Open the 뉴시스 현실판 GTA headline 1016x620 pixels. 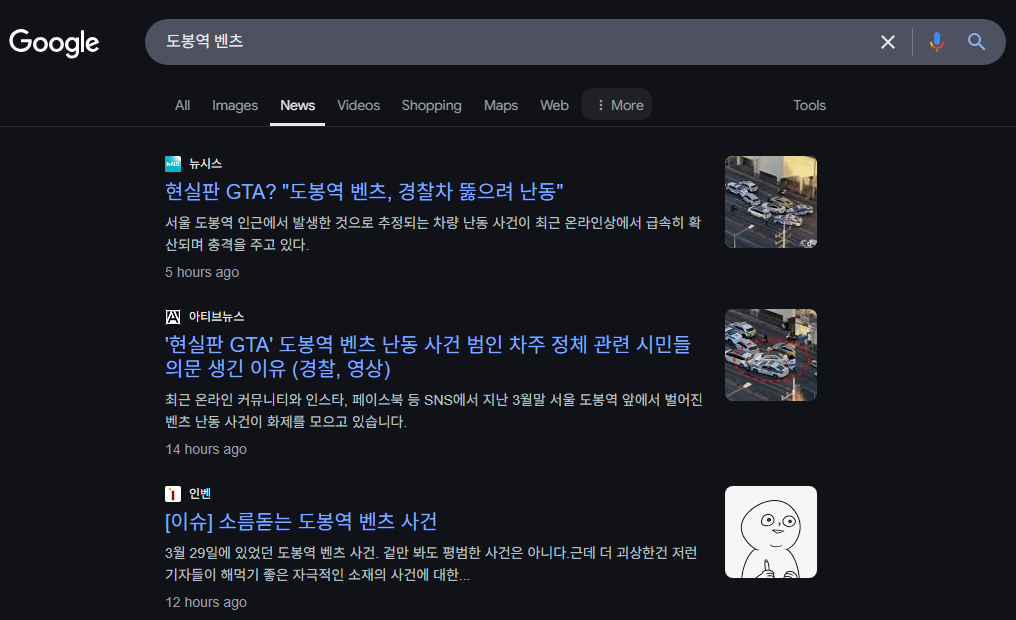point(366,191)
